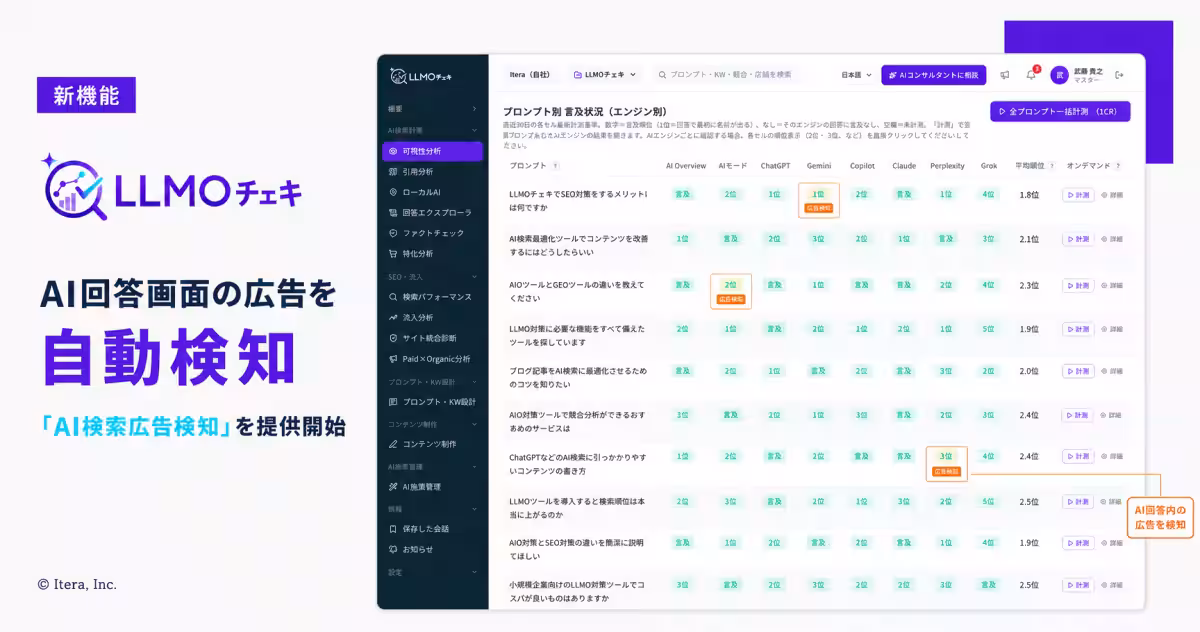Open the プロンプト・KW設計 sidebar item
The width and height of the screenshot is (1200, 632).
pyautogui.click(x=432, y=402)
